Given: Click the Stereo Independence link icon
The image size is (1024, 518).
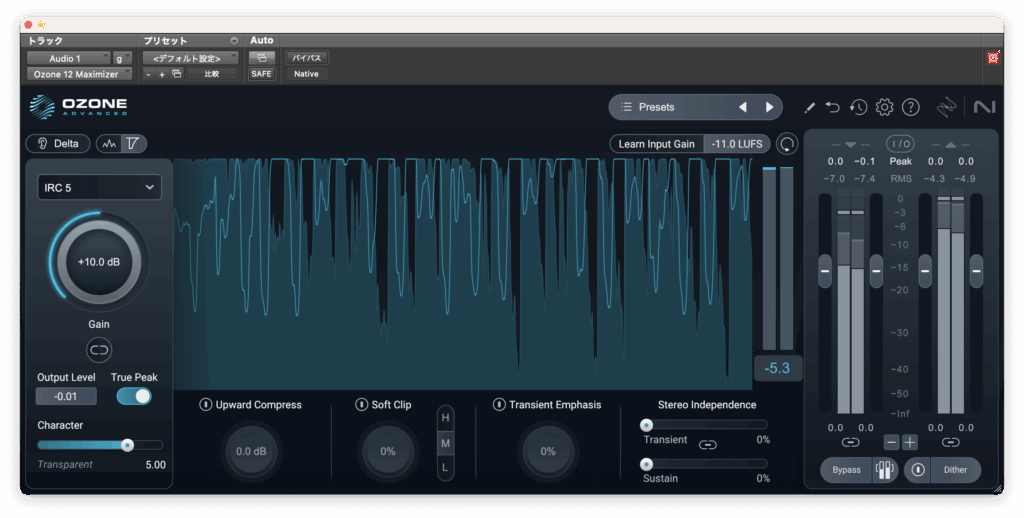Looking at the screenshot, I should tap(708, 444).
